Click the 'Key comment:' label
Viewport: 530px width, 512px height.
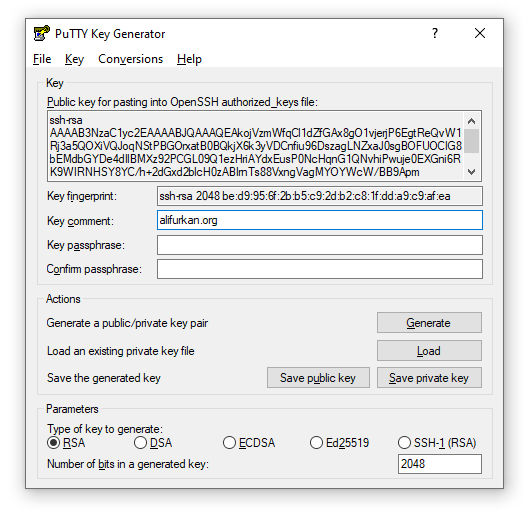(x=80, y=221)
